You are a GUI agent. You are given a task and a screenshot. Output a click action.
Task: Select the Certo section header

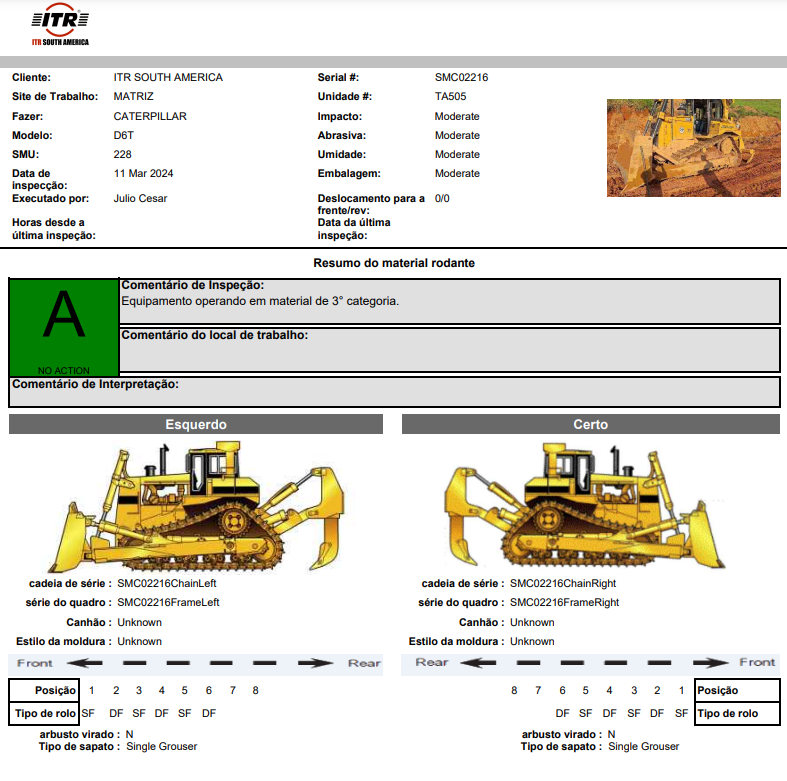point(591,424)
